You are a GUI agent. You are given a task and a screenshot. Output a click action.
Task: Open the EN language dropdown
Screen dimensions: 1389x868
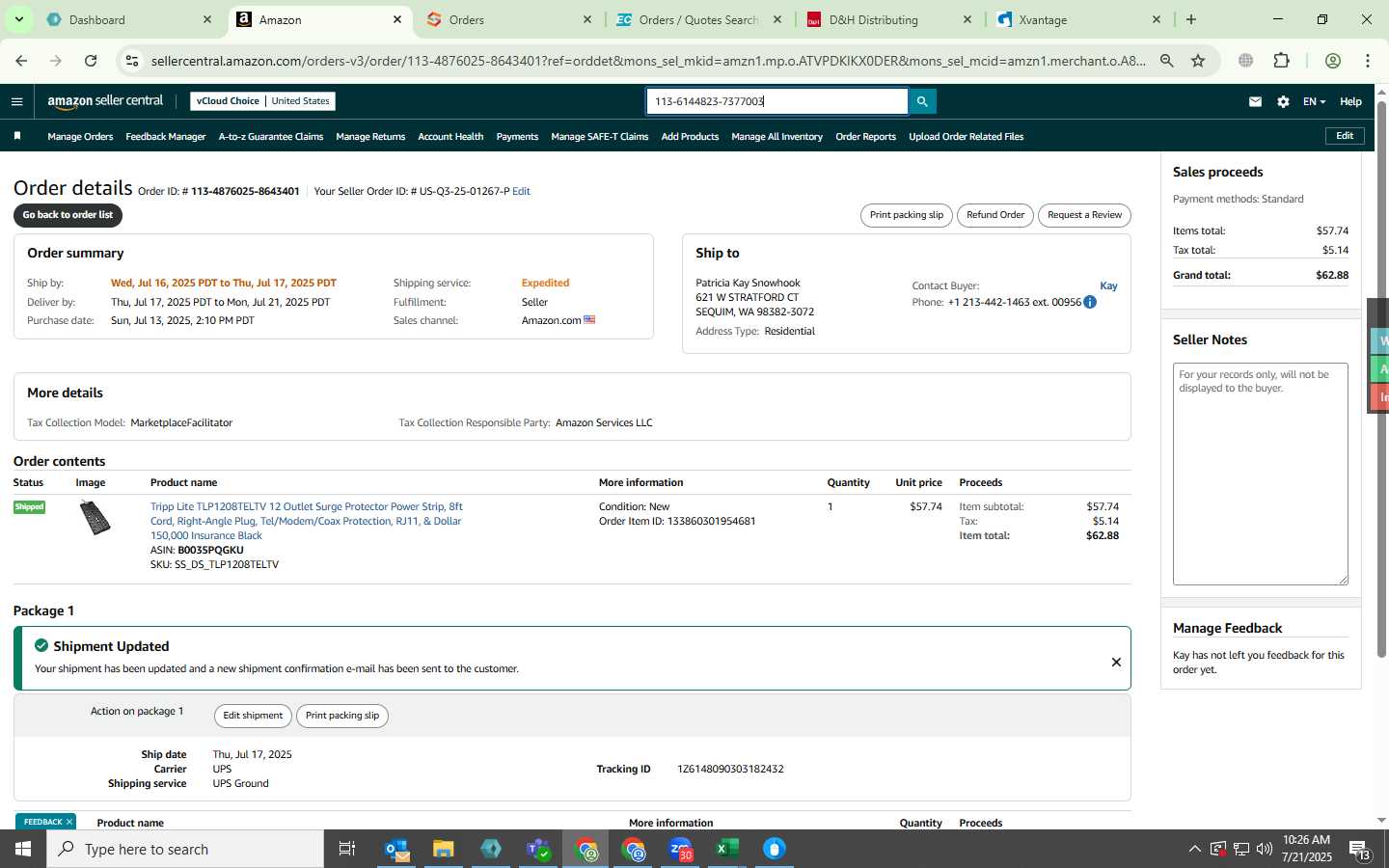[1314, 101]
